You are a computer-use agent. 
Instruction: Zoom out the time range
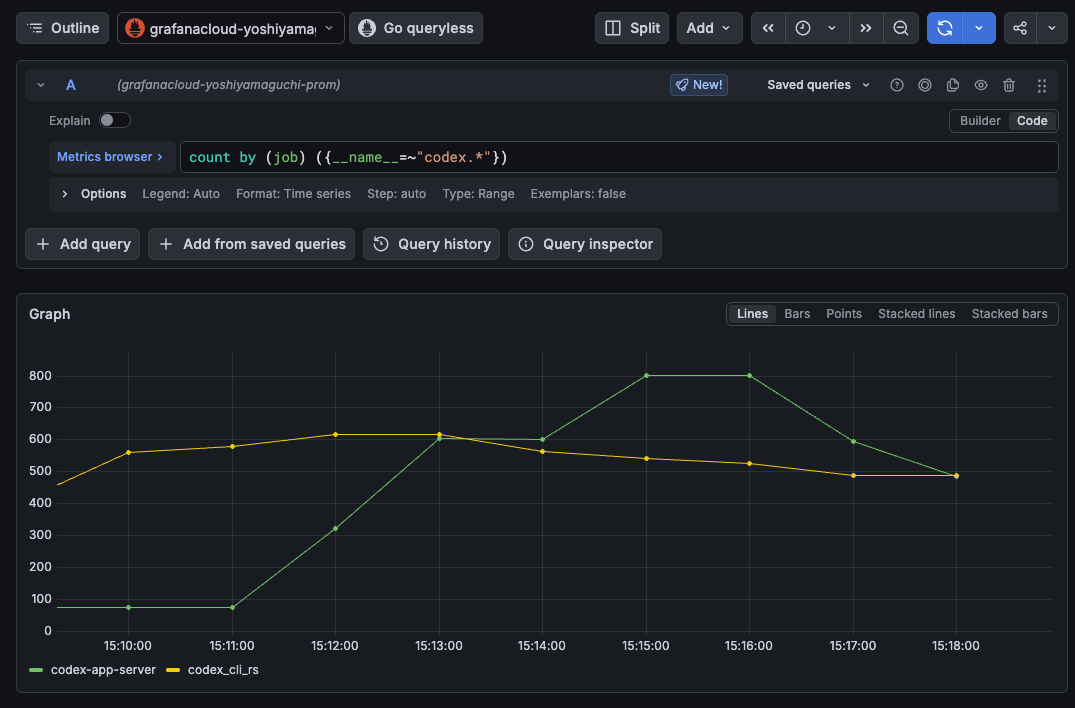901,28
